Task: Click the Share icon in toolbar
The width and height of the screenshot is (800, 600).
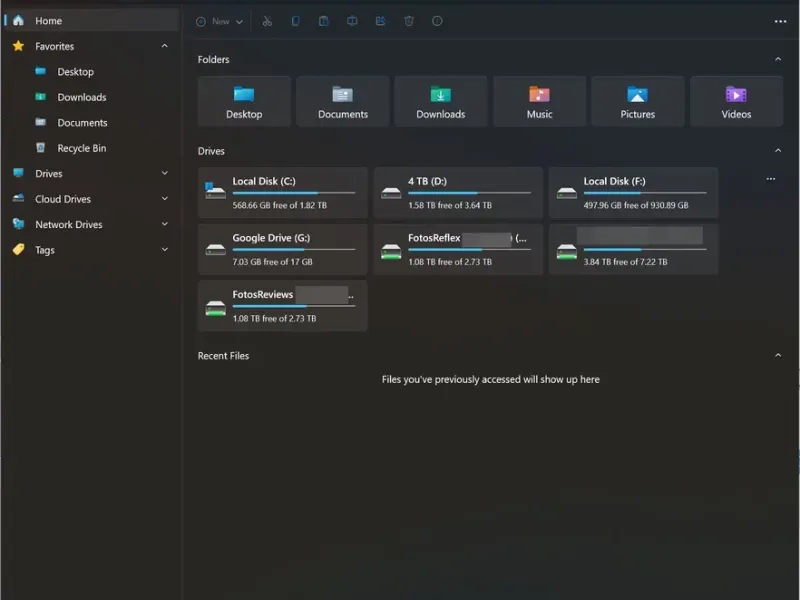Action: [x=381, y=21]
